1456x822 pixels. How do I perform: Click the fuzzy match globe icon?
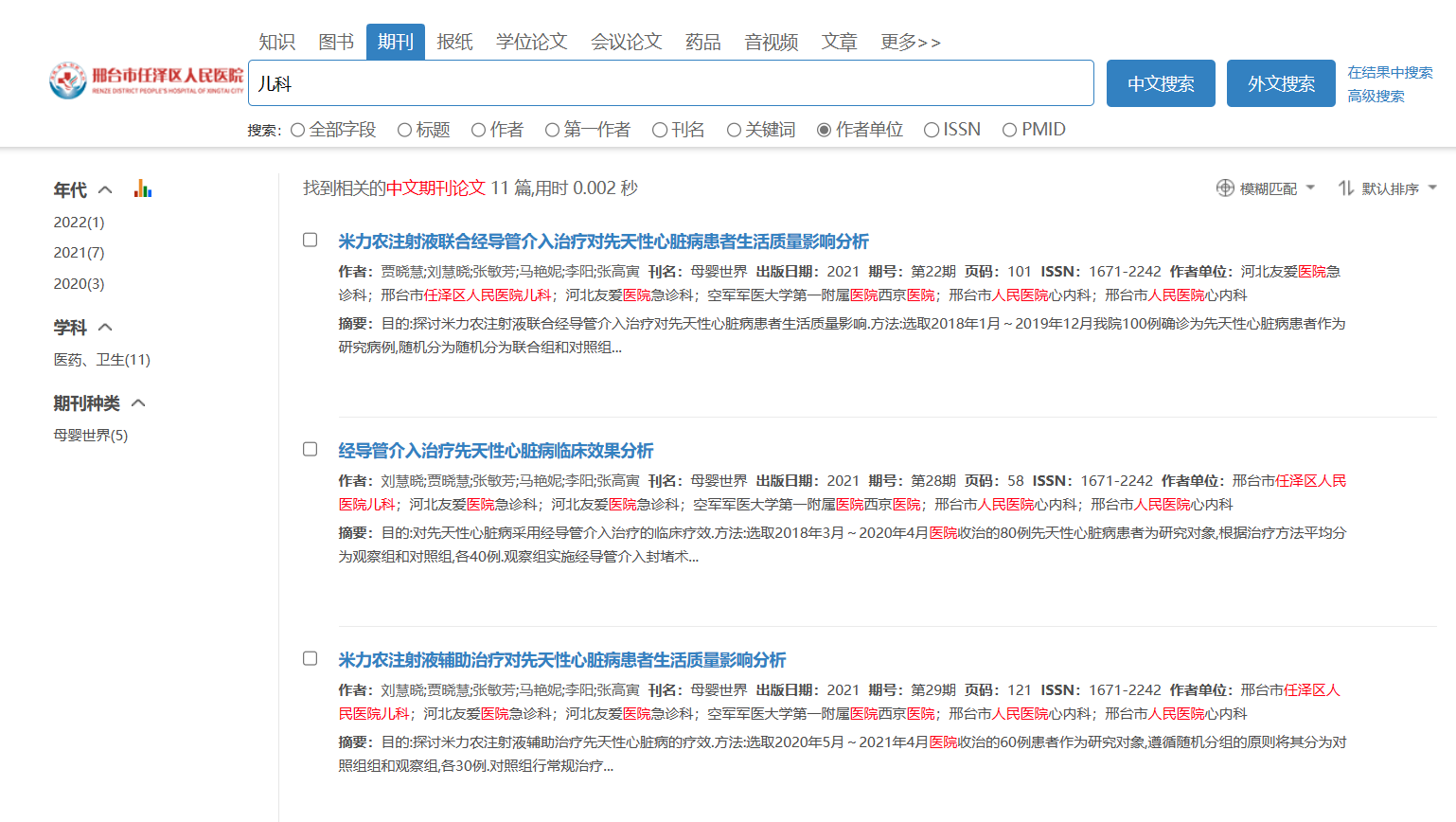[x=1225, y=188]
